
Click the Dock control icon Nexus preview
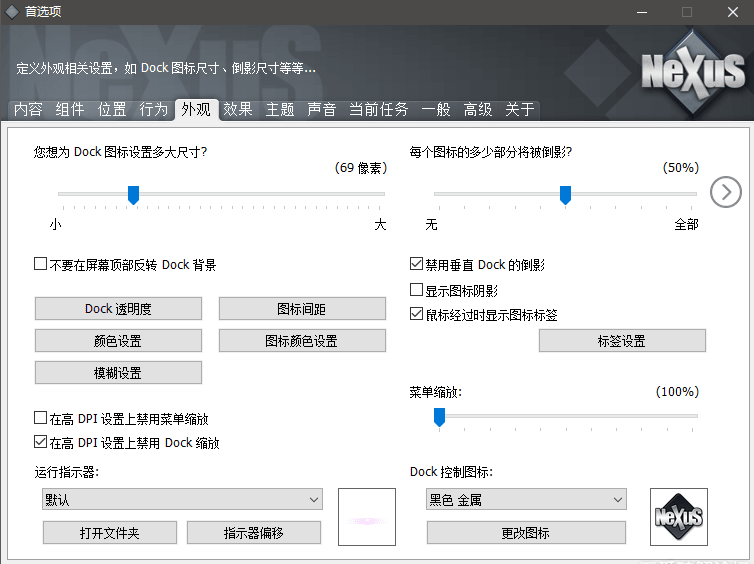click(678, 516)
